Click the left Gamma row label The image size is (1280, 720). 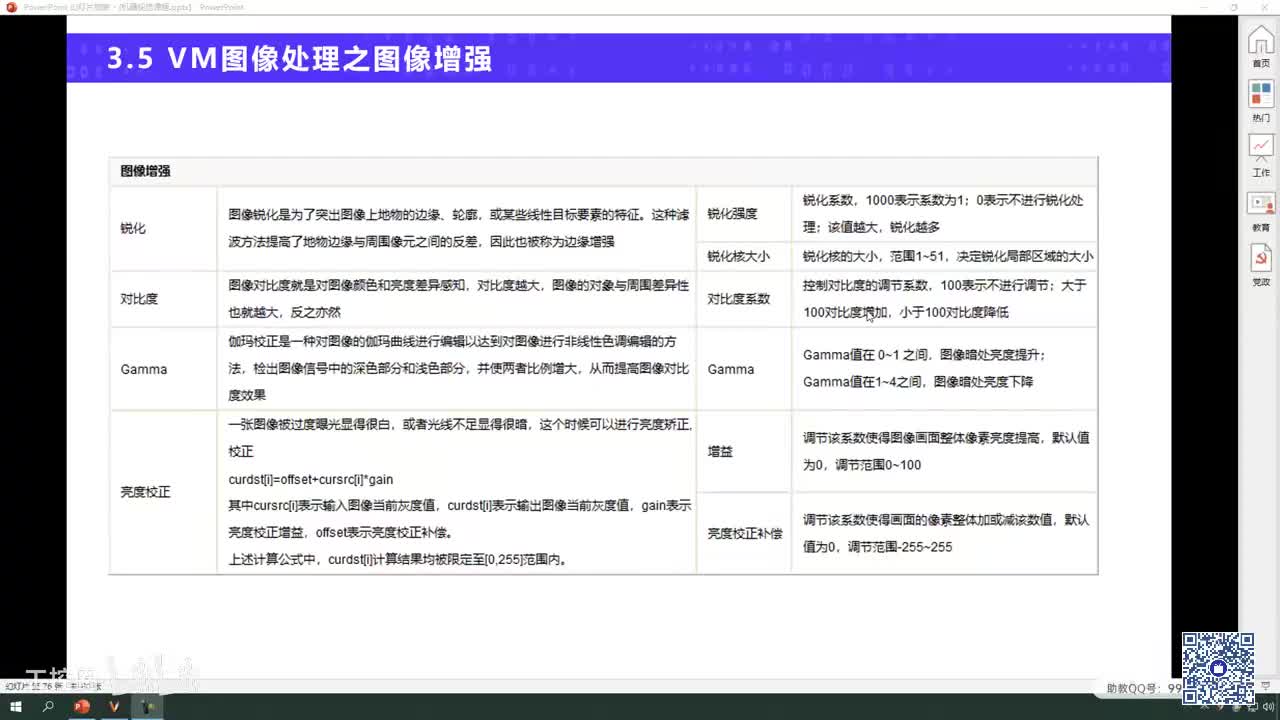pyautogui.click(x=144, y=369)
